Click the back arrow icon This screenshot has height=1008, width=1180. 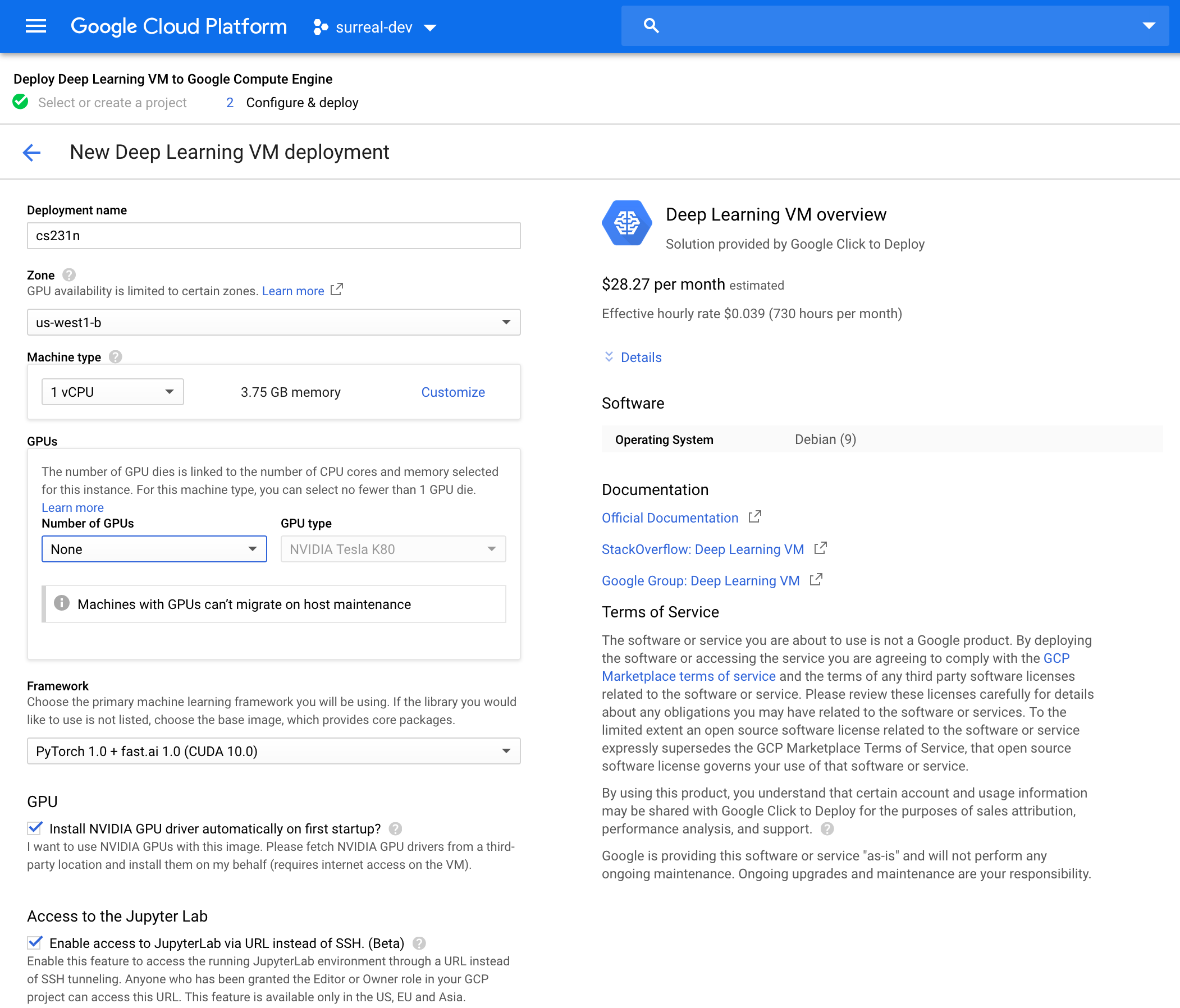coord(32,152)
